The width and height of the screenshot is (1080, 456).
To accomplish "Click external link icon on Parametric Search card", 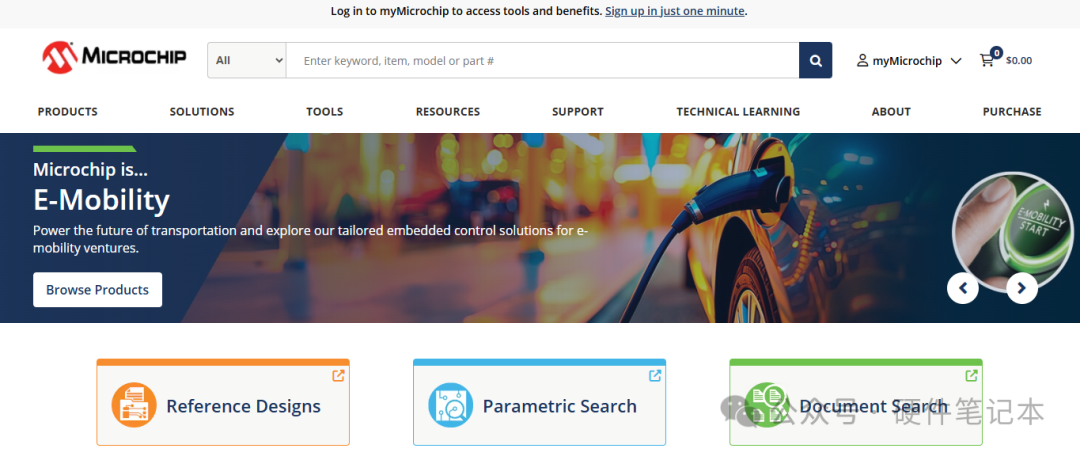I will point(655,376).
